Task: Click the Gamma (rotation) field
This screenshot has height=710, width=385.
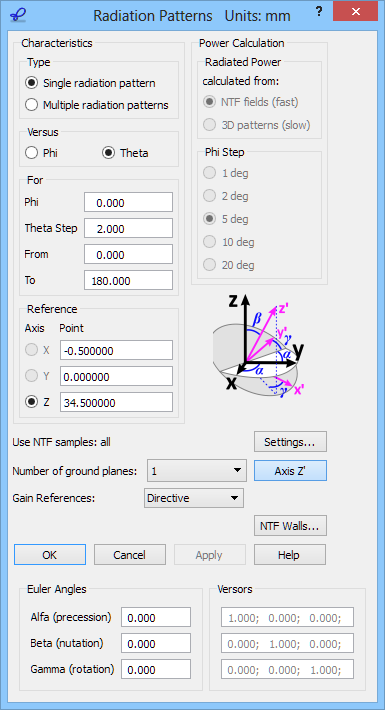Action: [156, 670]
